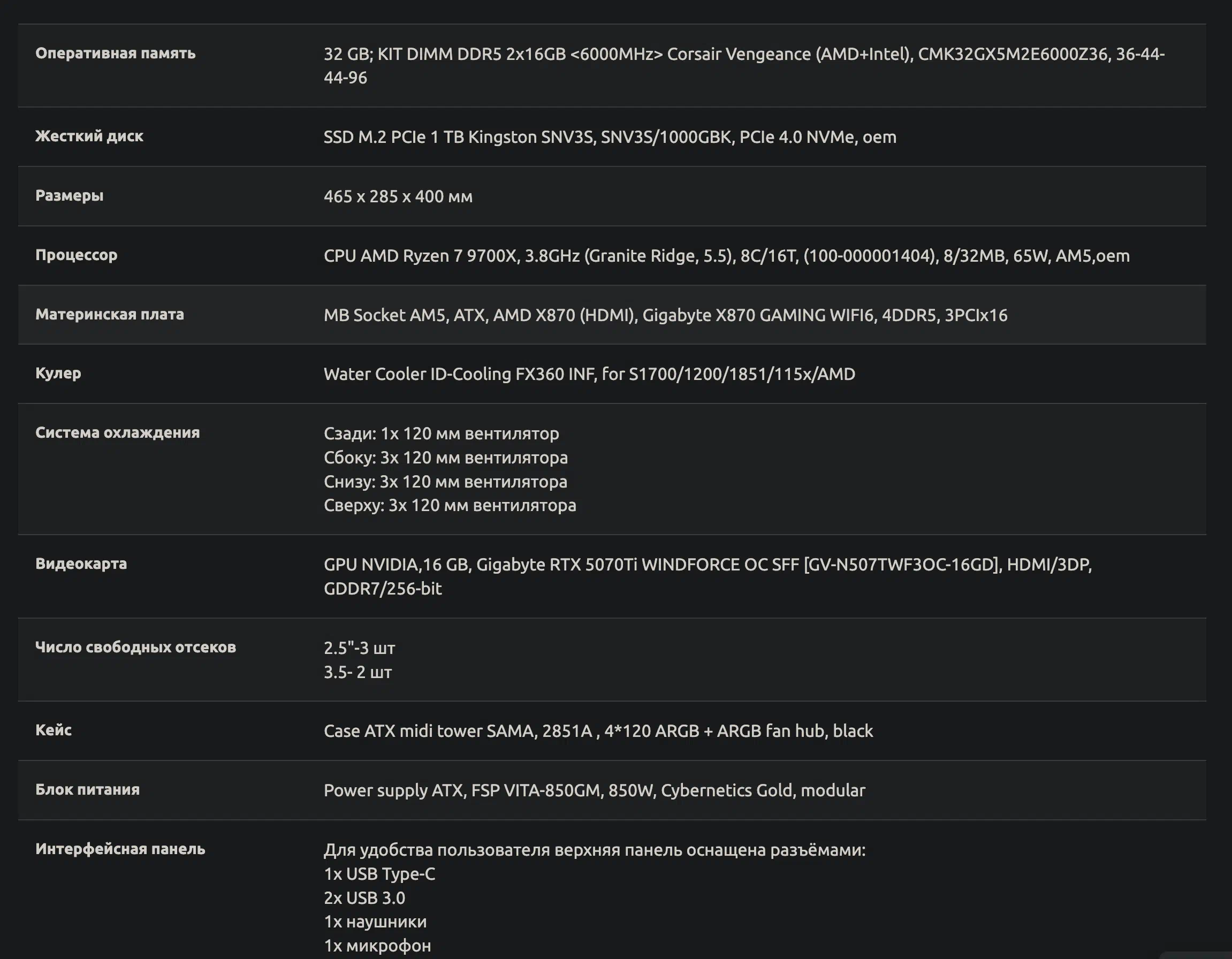Screen dimensions: 1232x959
Task: Click the Gigabyte X870 GAMING WIFI6 motherboard text
Action: tap(666, 315)
